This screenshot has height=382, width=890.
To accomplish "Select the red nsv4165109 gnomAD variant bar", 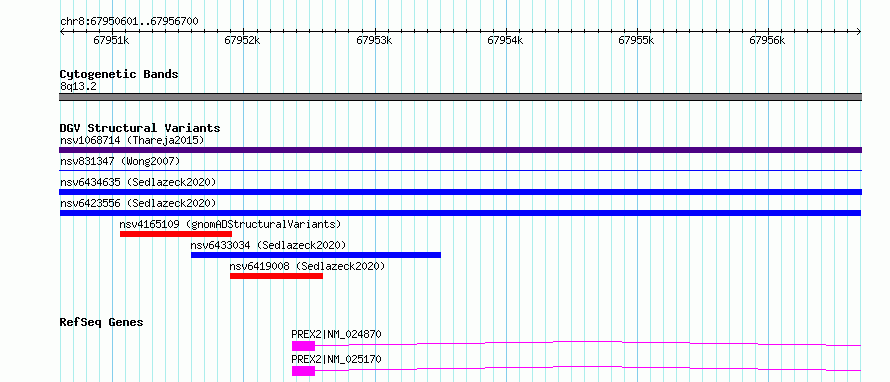I will pyautogui.click(x=176, y=234).
